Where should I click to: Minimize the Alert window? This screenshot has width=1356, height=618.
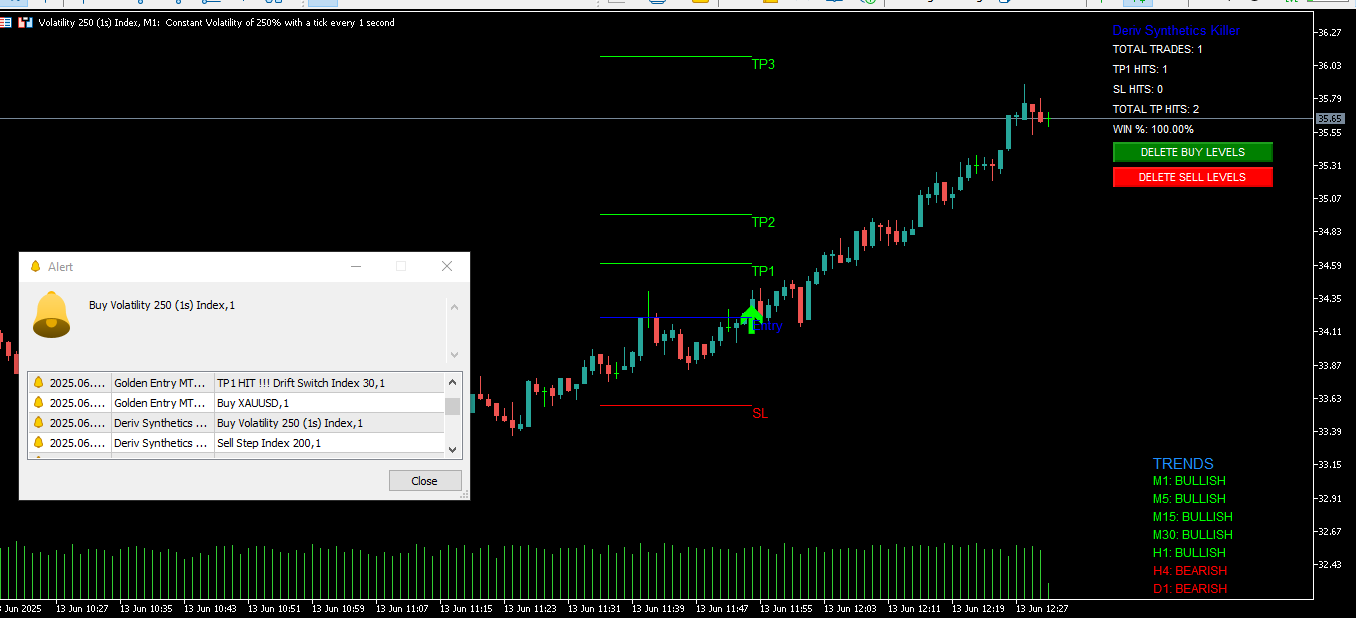click(x=355, y=266)
